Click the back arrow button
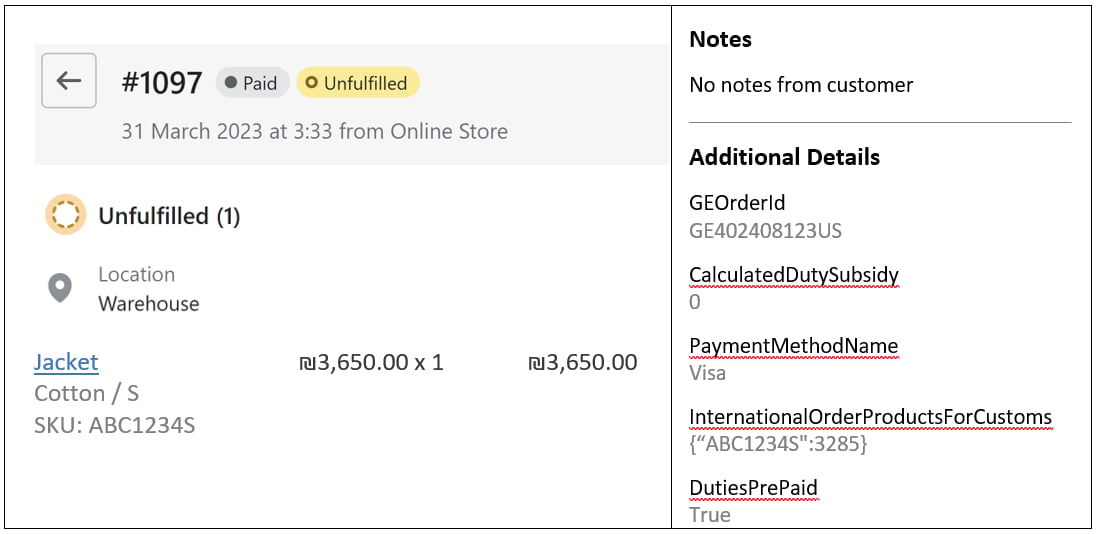The image size is (1096, 534). [x=68, y=80]
